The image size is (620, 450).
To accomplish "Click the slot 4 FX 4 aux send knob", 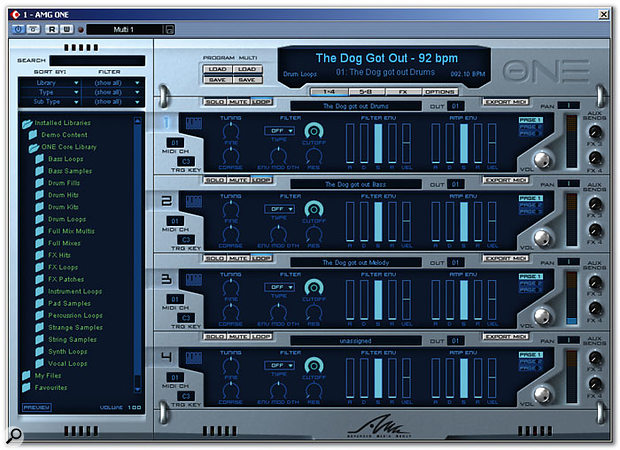I will tap(595, 384).
